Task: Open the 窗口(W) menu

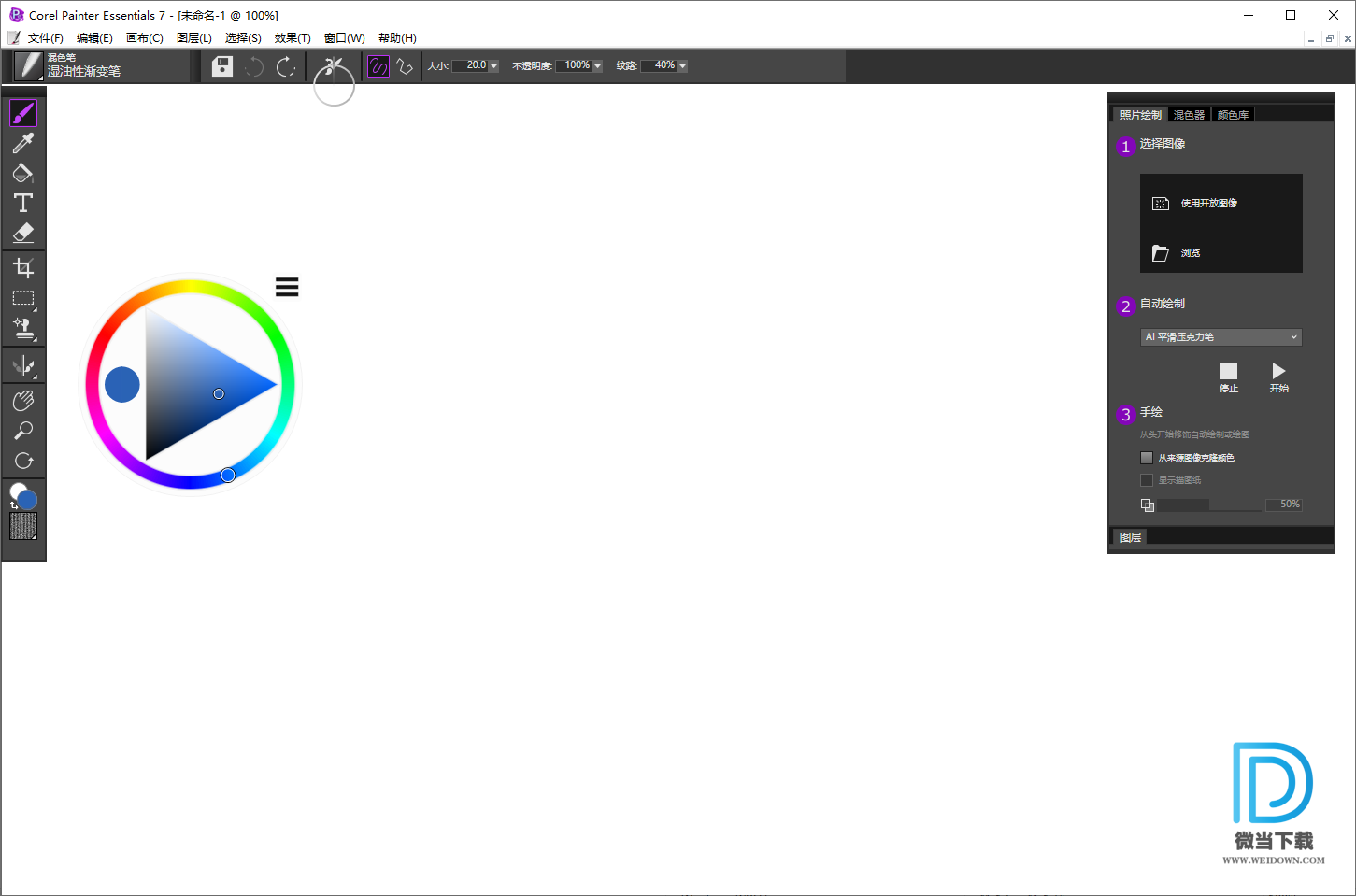Action: tap(345, 38)
